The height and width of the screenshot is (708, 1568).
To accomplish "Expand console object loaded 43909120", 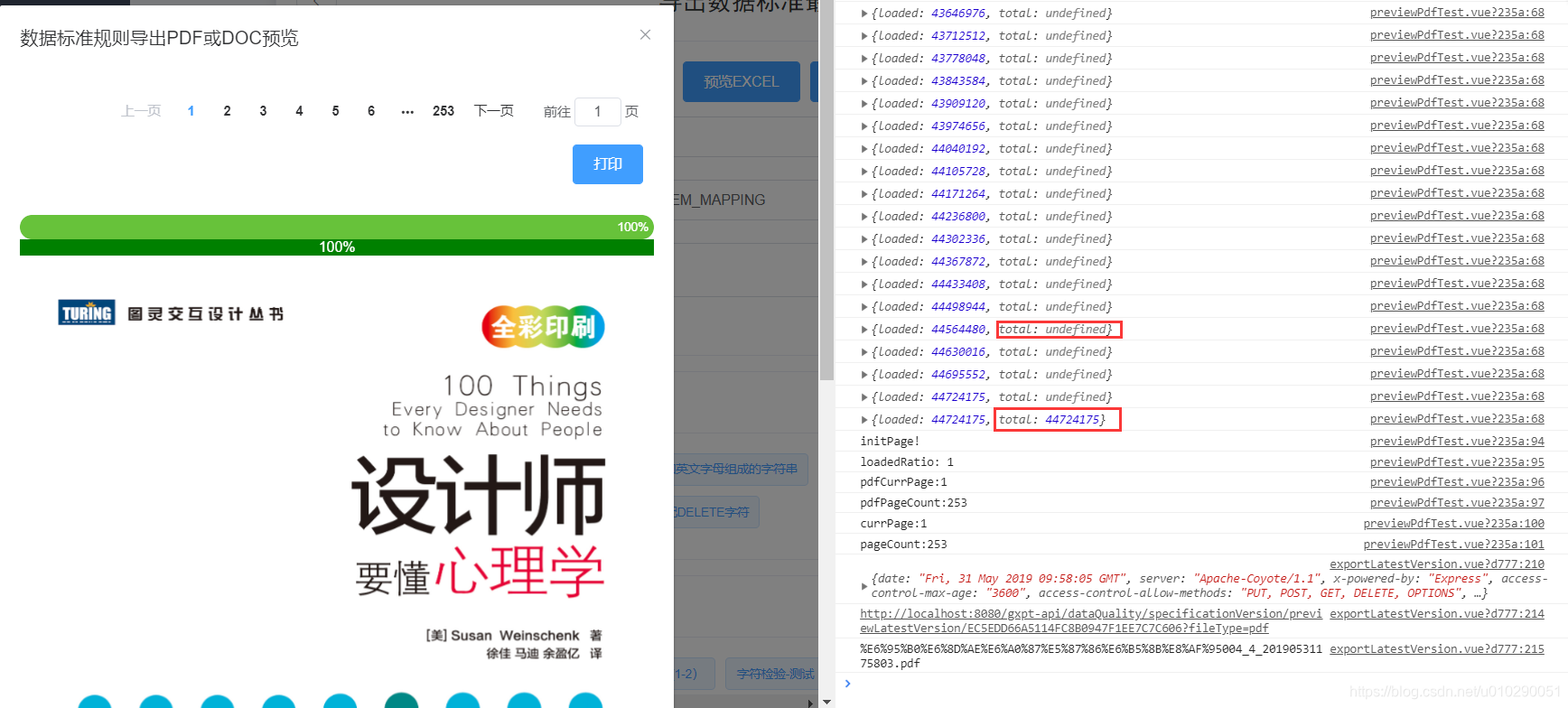I will (864, 104).
